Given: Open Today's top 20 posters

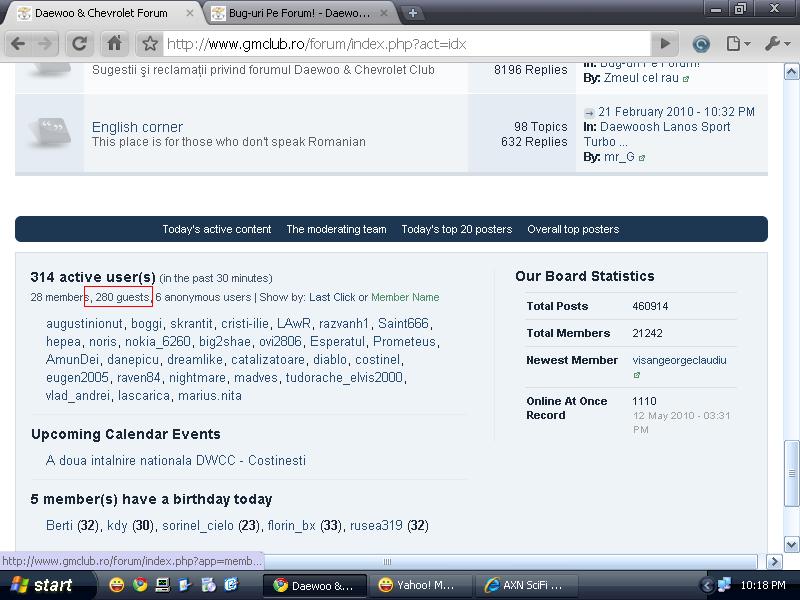Looking at the screenshot, I should (x=457, y=229).
